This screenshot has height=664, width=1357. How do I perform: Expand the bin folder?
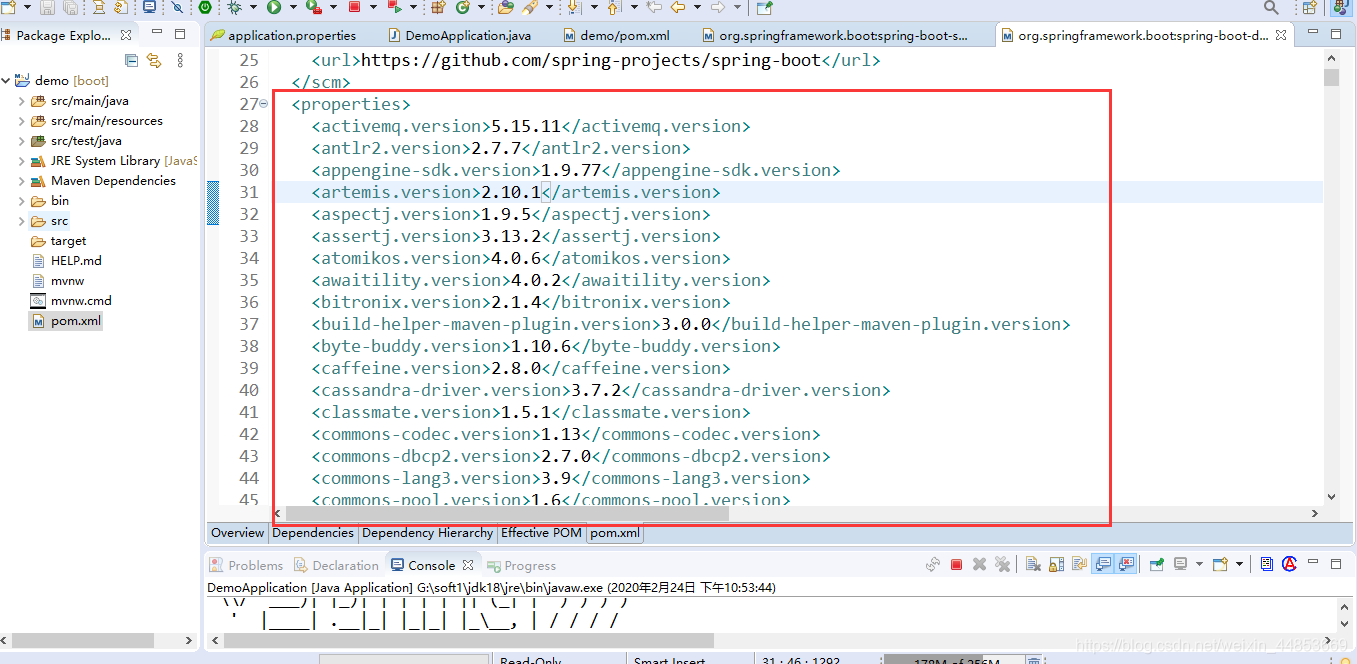(x=21, y=201)
